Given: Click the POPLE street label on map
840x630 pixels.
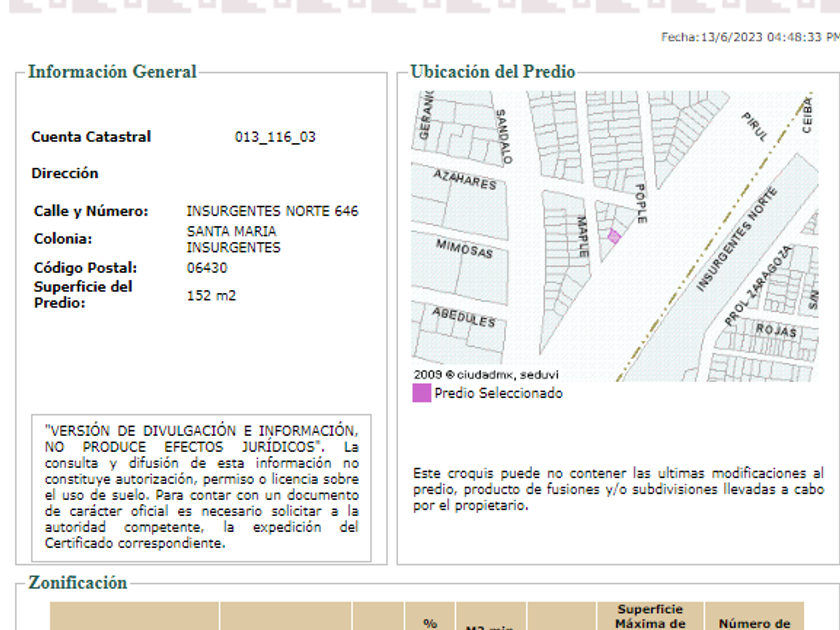Looking at the screenshot, I should 641,204.
